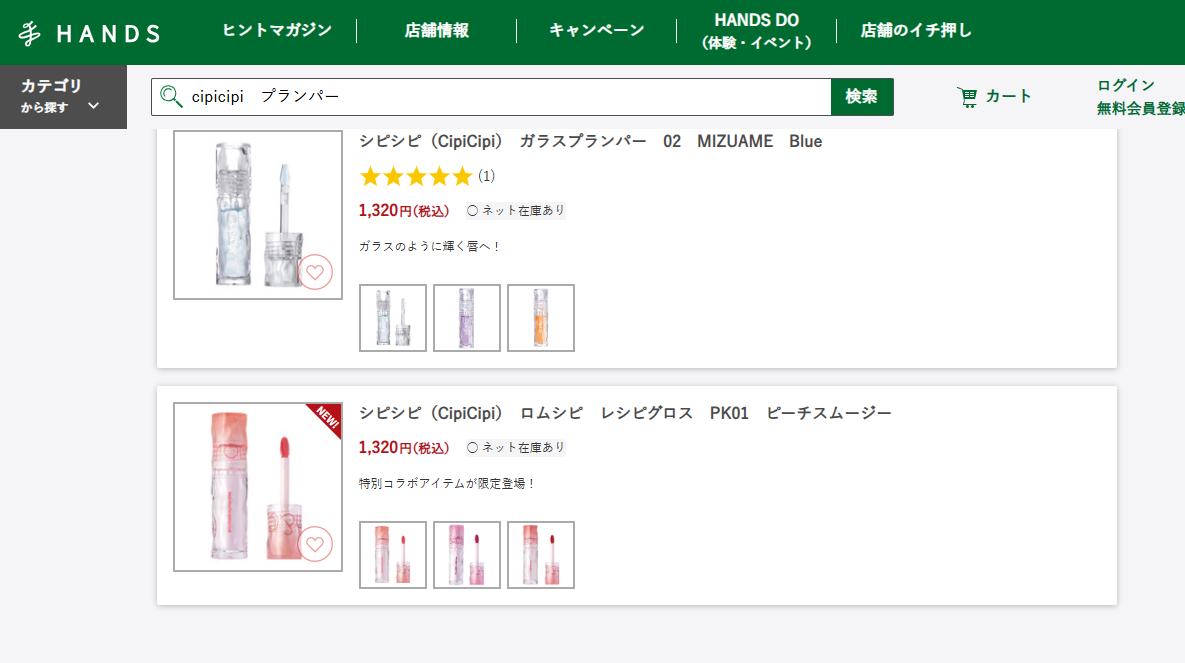Viewport: 1185px width, 663px height.
Task: Select first peach gloss variant thumbnail
Action: pos(393,555)
